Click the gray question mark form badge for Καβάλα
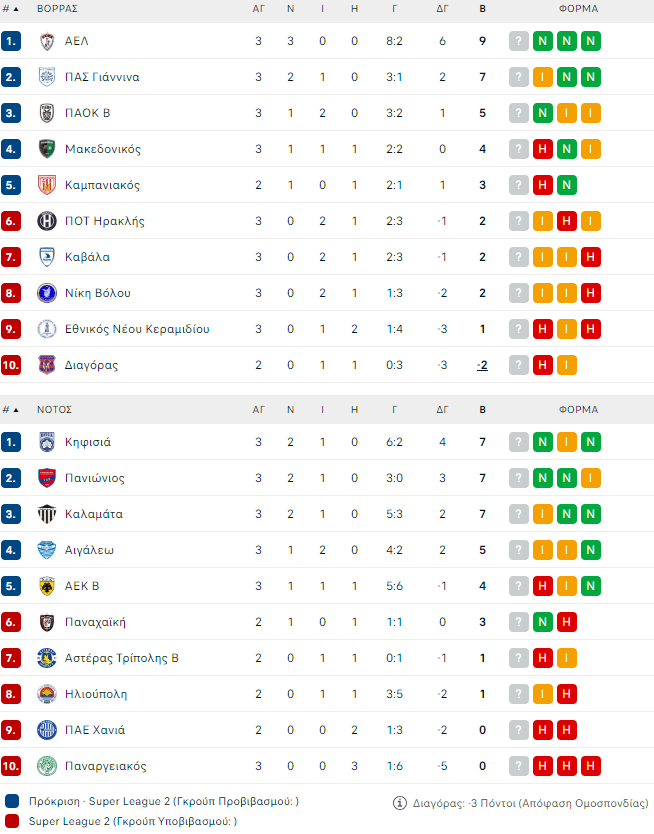 pos(518,257)
